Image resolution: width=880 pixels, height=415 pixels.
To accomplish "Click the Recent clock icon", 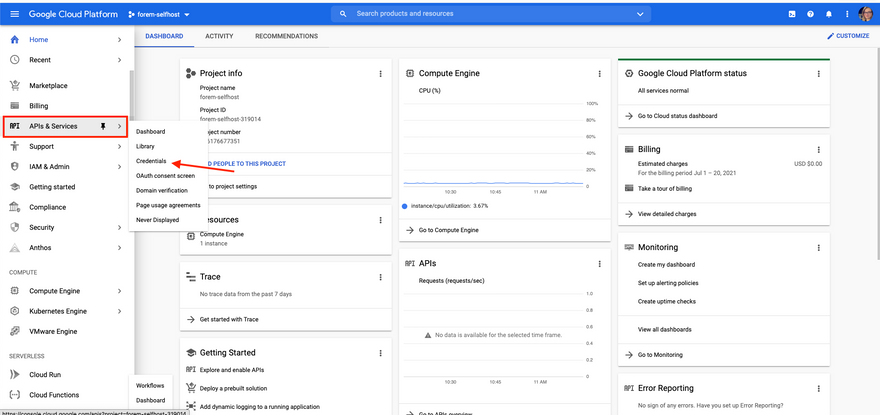I will 15,60.
